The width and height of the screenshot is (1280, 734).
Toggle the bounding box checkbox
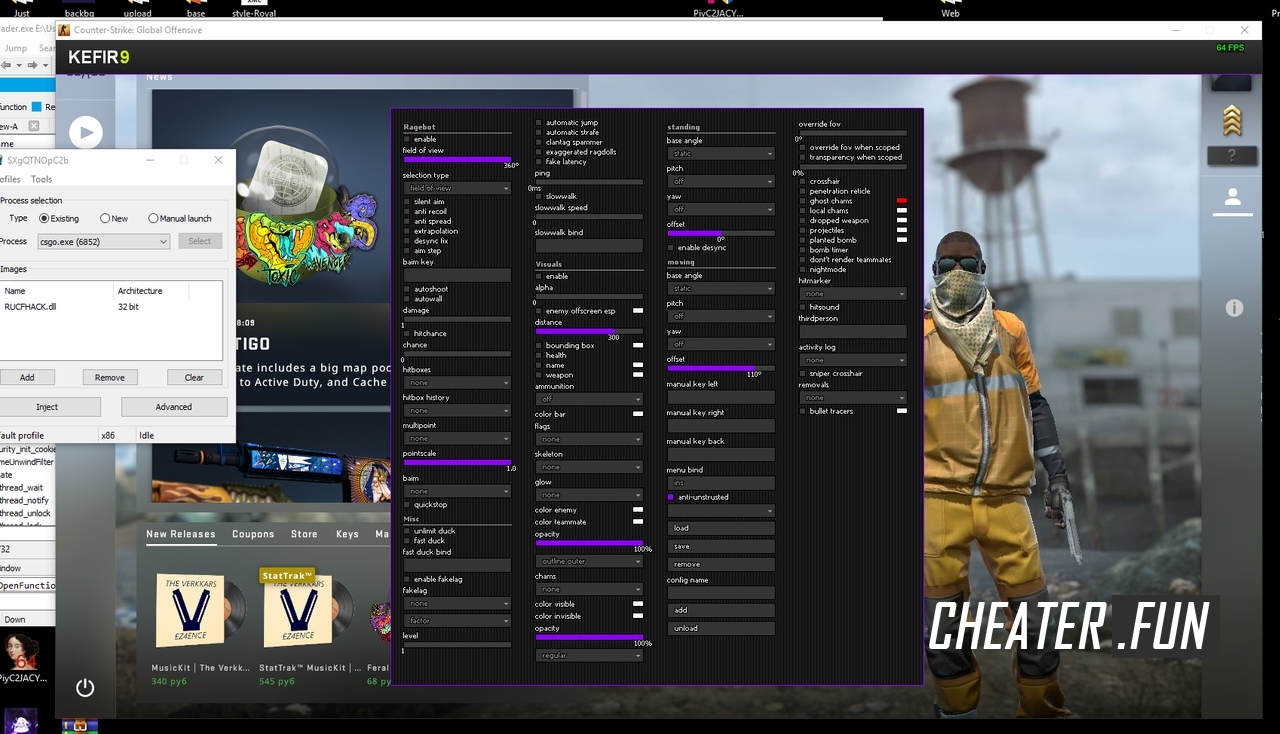[x=539, y=346]
